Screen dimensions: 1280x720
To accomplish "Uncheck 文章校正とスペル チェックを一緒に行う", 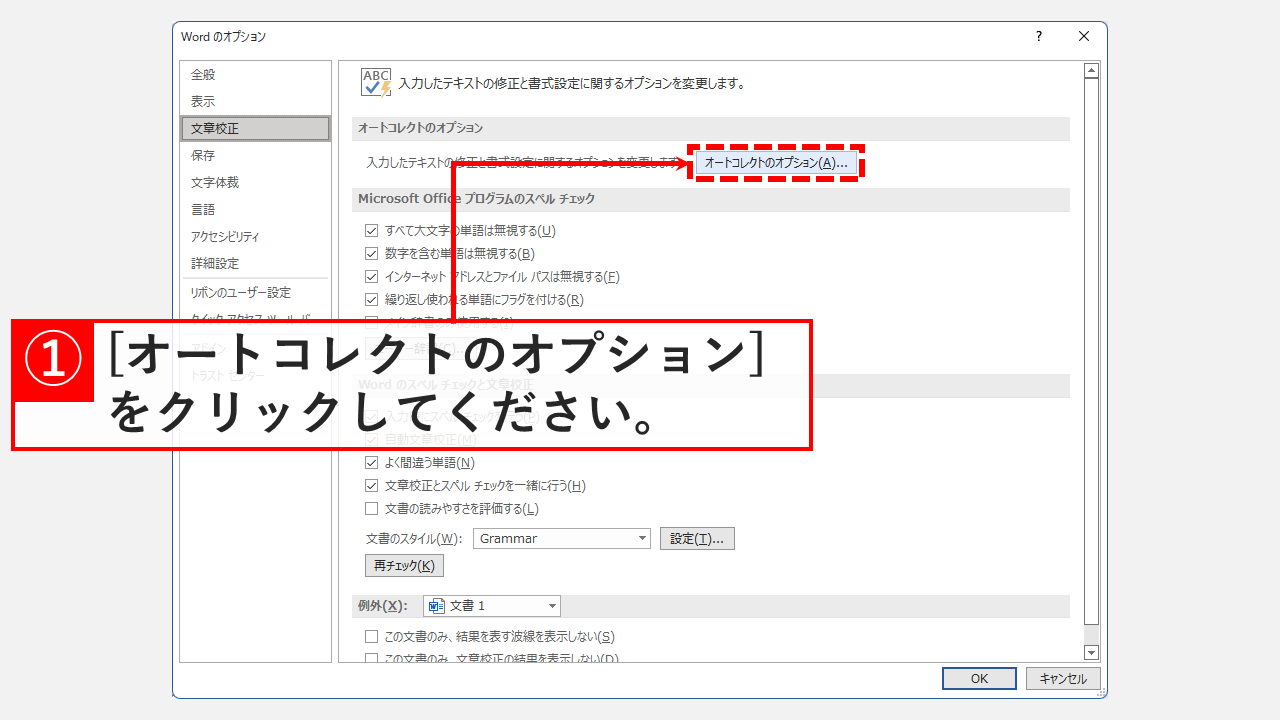I will pos(372,486).
